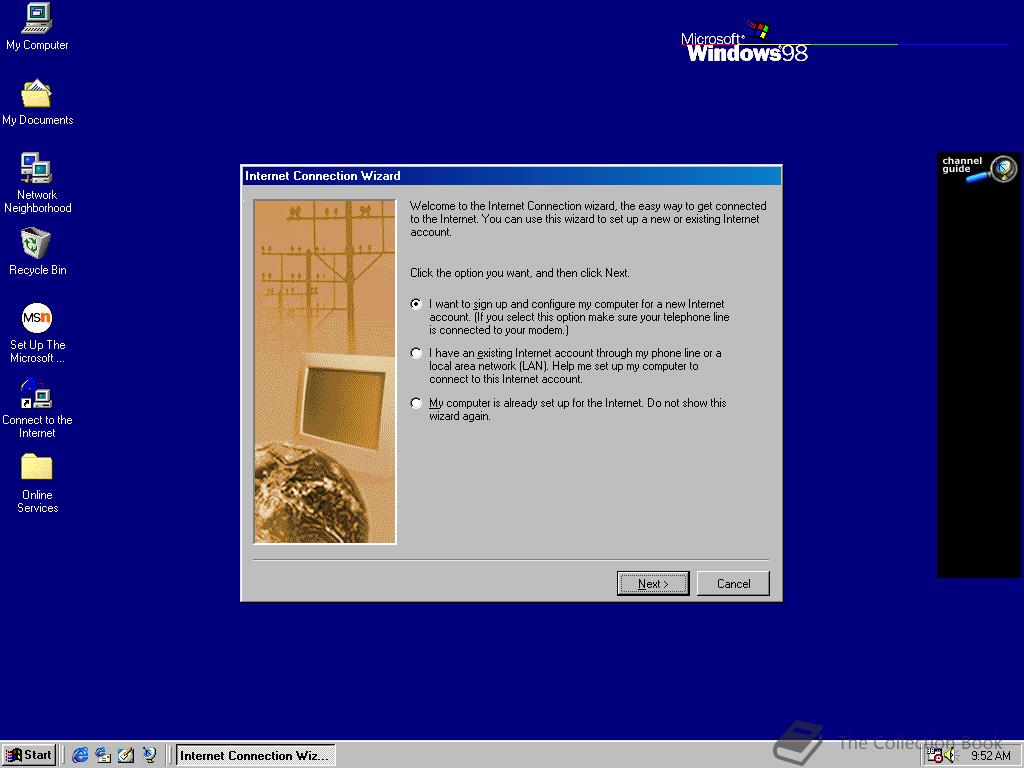
Task: Select the MSN setup desktop icon
Action: coord(37,333)
